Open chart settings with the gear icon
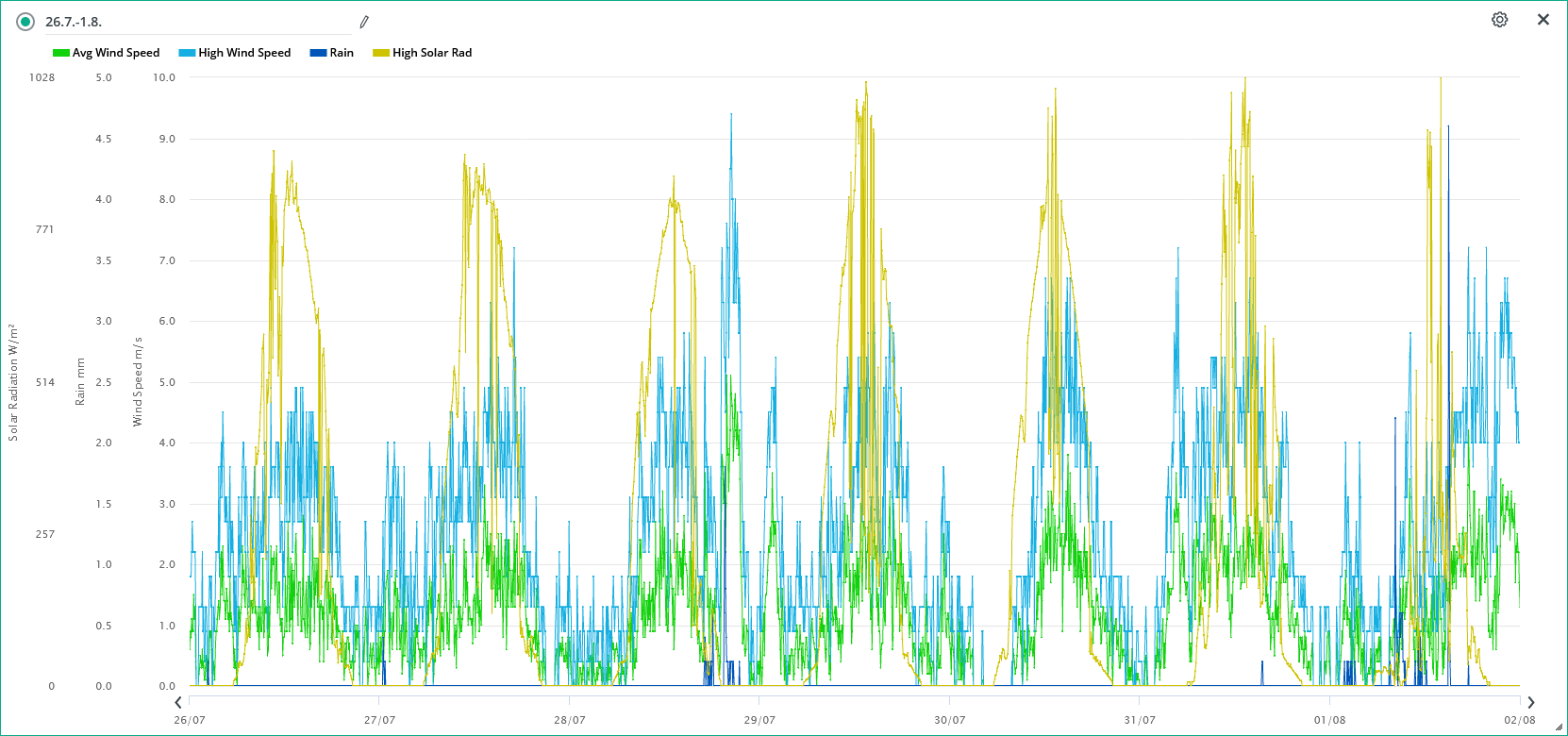Screen dimensions: 1568x736 [x=1499, y=20]
